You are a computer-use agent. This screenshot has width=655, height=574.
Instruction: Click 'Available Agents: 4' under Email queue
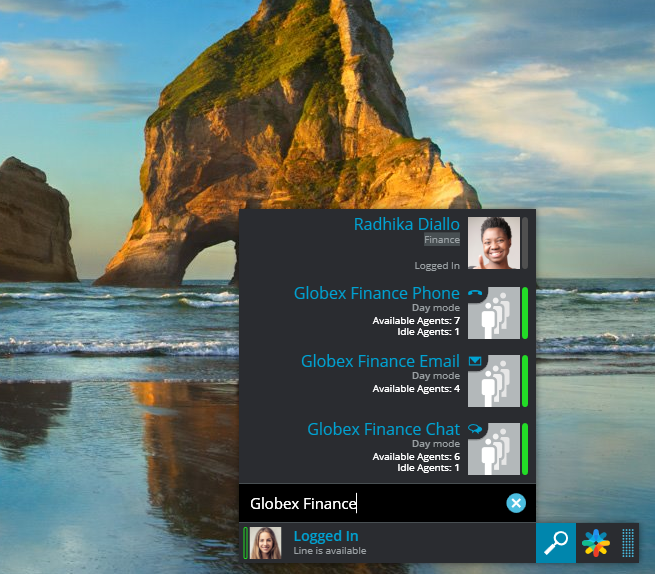(x=416, y=389)
